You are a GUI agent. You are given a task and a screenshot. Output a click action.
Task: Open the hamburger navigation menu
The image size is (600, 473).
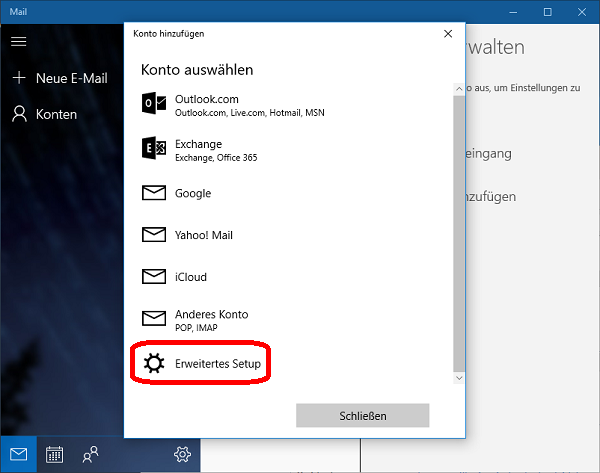click(19, 42)
